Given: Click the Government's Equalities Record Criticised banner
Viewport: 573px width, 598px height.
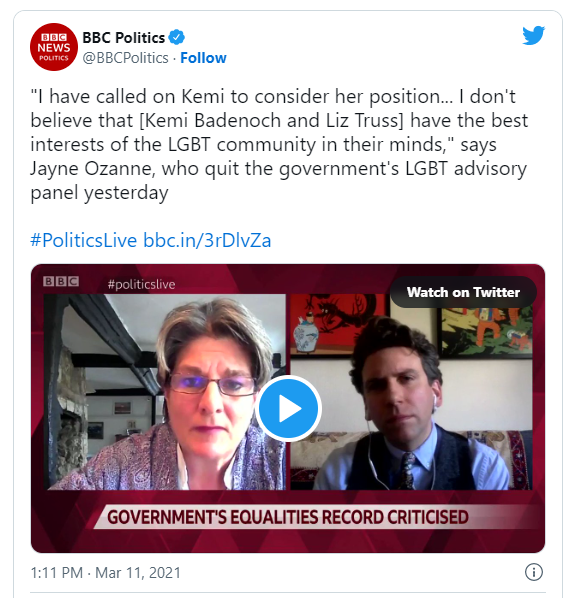Looking at the screenshot, I should tap(288, 517).
